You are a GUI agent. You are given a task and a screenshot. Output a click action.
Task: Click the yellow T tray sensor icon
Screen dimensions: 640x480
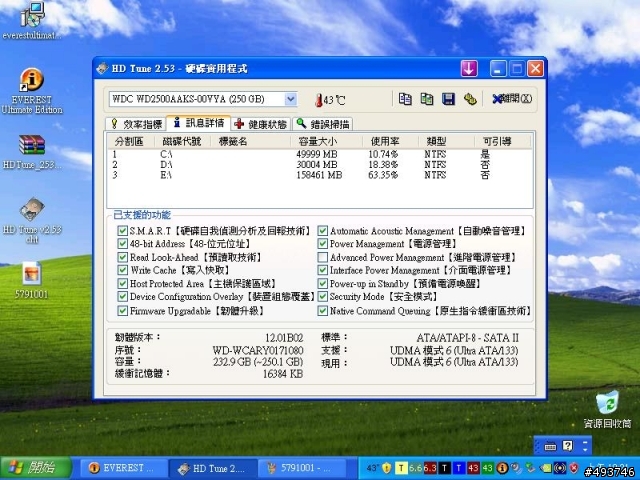pos(402,468)
